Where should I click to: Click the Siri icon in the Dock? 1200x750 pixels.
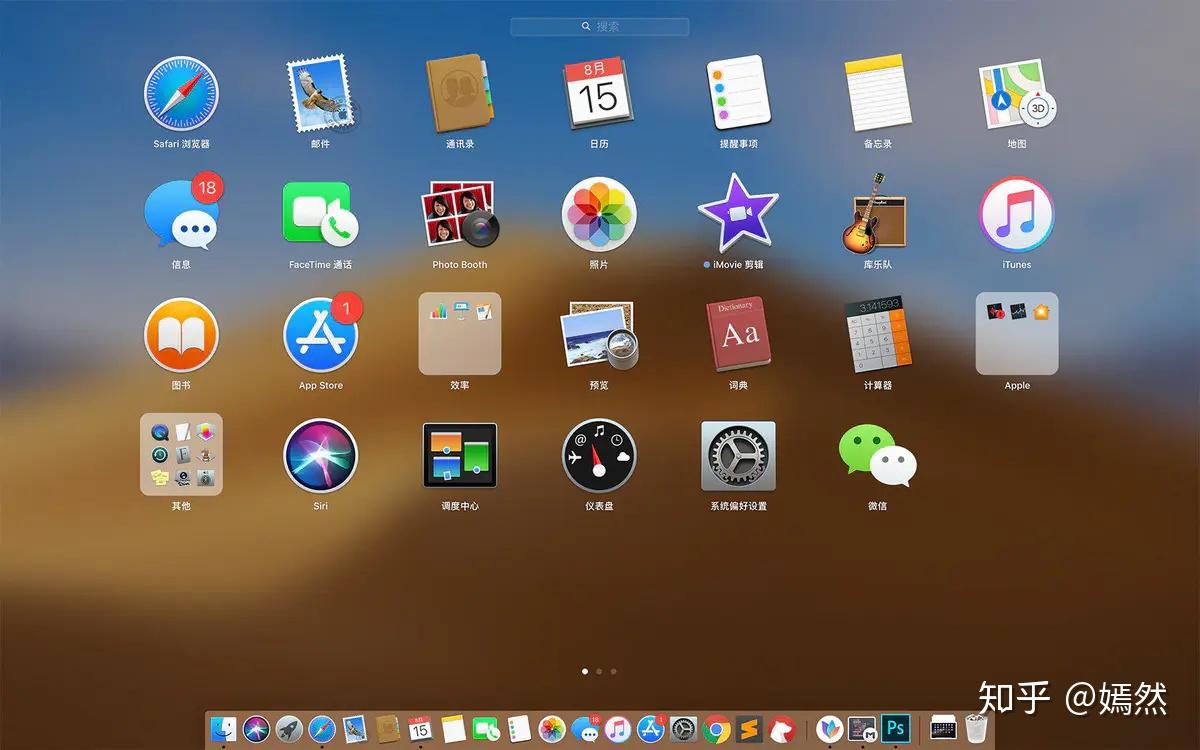click(256, 729)
